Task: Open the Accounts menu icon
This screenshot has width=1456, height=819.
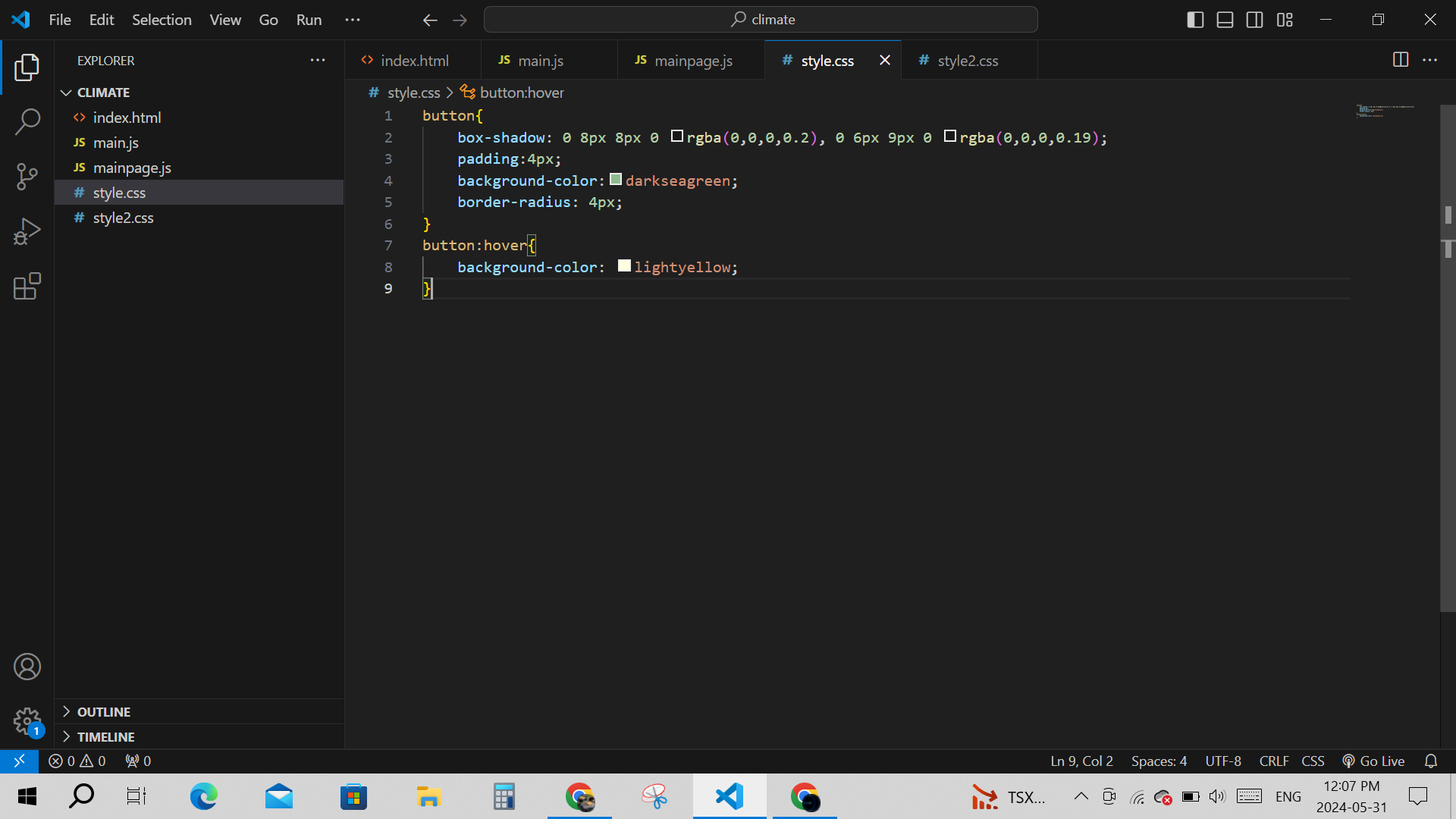Action: click(x=27, y=667)
